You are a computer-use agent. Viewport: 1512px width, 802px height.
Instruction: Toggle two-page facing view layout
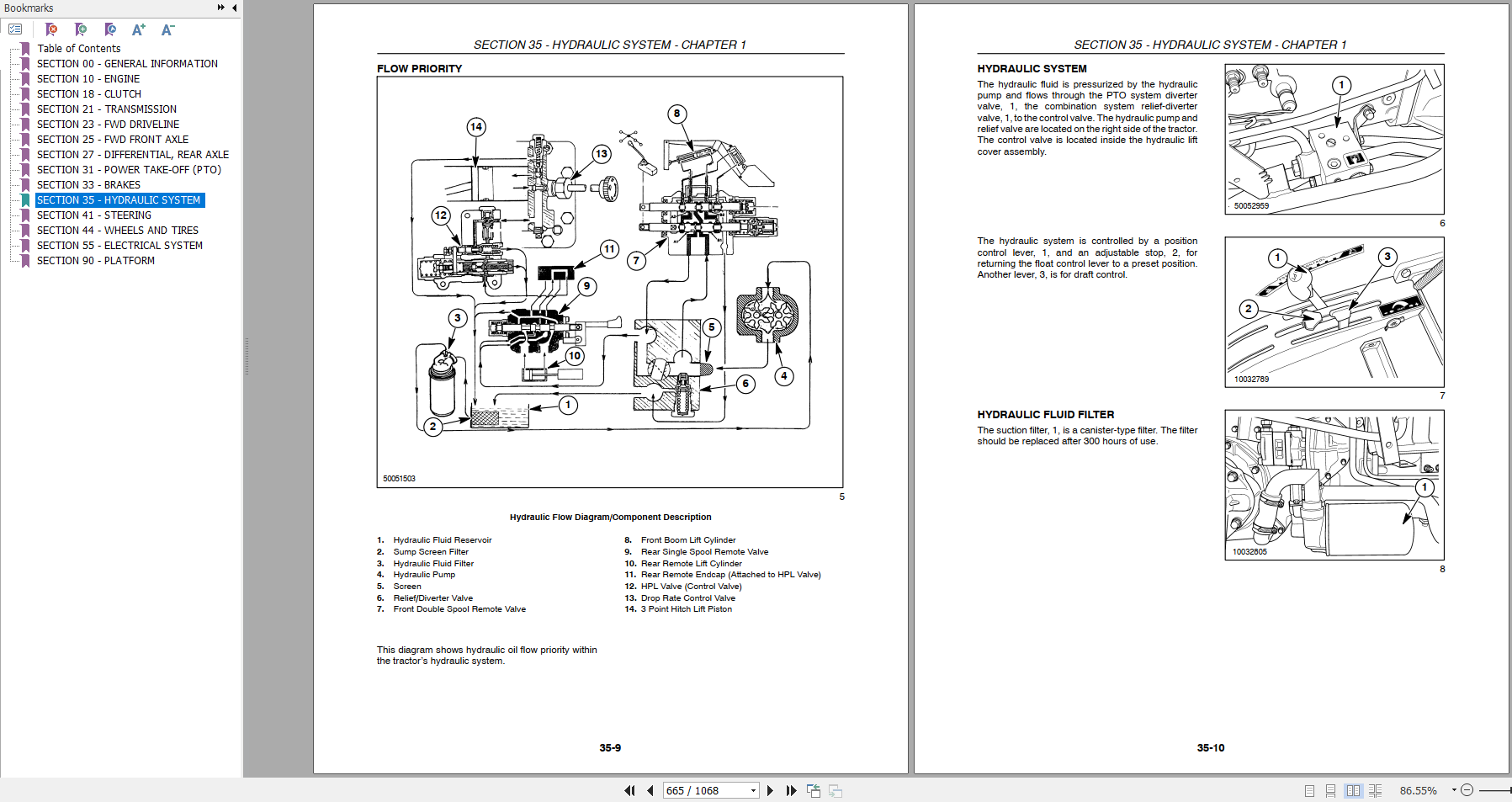(1353, 790)
